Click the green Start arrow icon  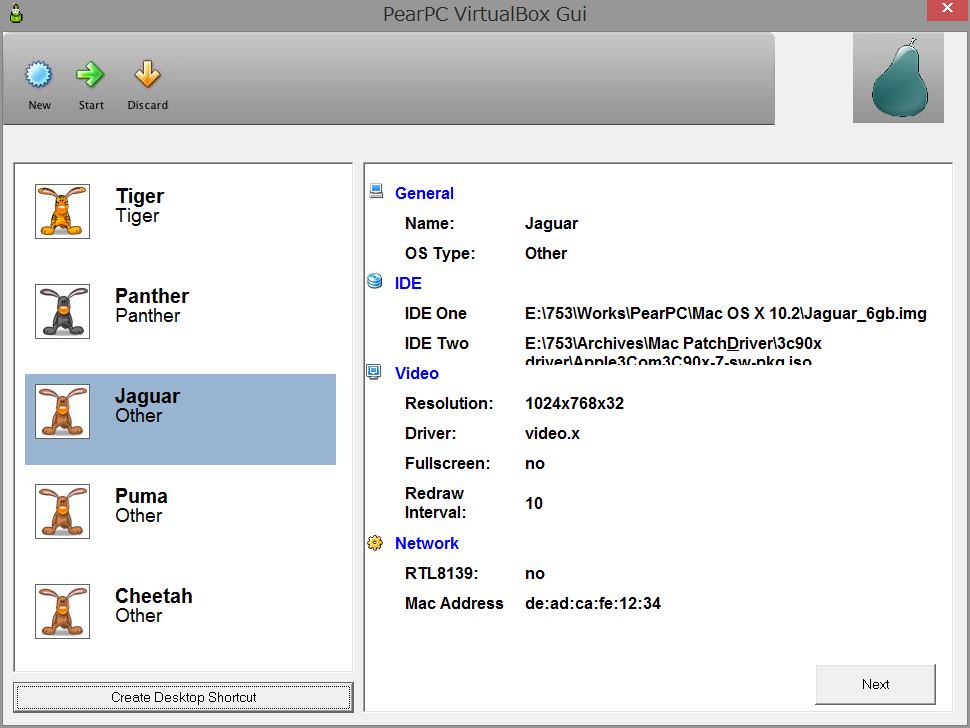click(x=90, y=75)
